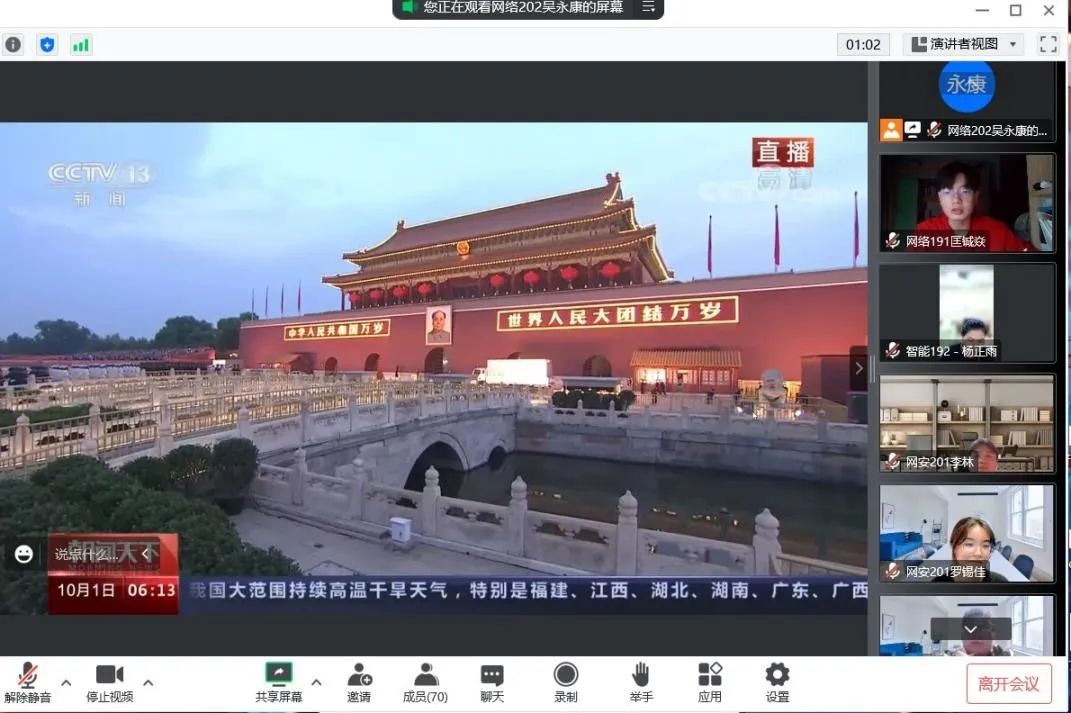Viewport: 1071px width, 713px height.
Task: Select 智能192 - 杨正雨 video thumbnail
Action: click(966, 313)
